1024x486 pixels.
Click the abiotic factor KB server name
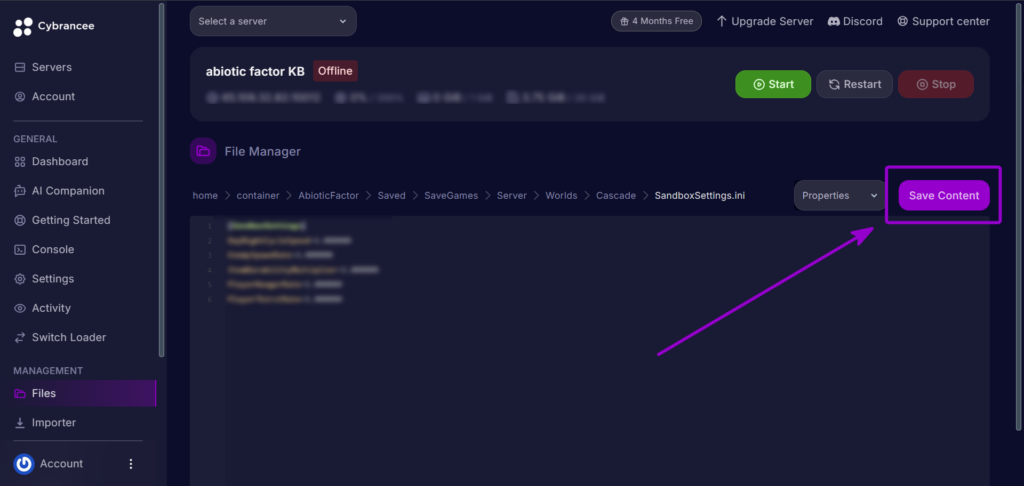[x=255, y=72]
